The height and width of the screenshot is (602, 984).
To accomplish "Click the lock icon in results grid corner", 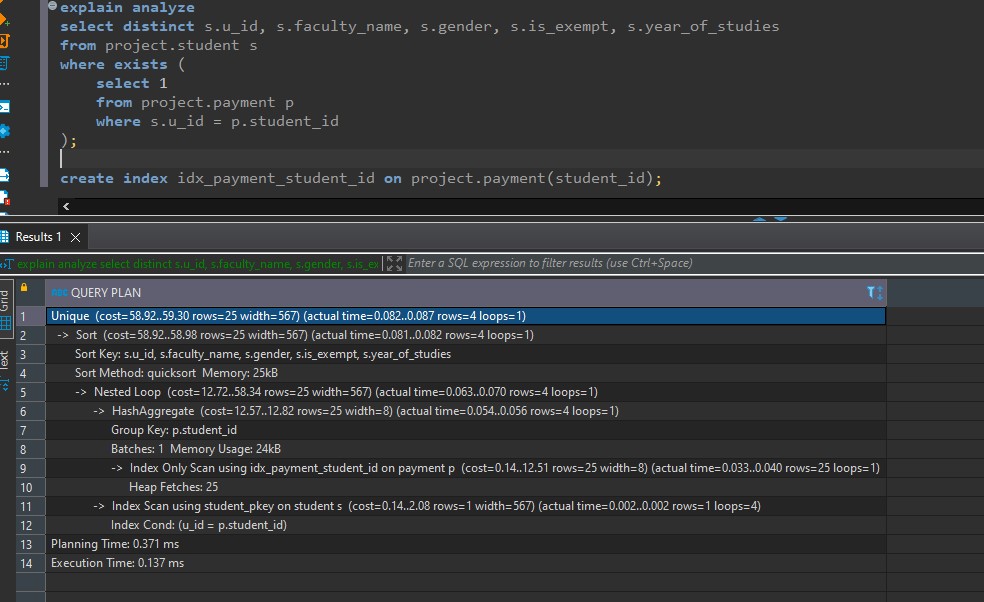I will [x=24, y=289].
